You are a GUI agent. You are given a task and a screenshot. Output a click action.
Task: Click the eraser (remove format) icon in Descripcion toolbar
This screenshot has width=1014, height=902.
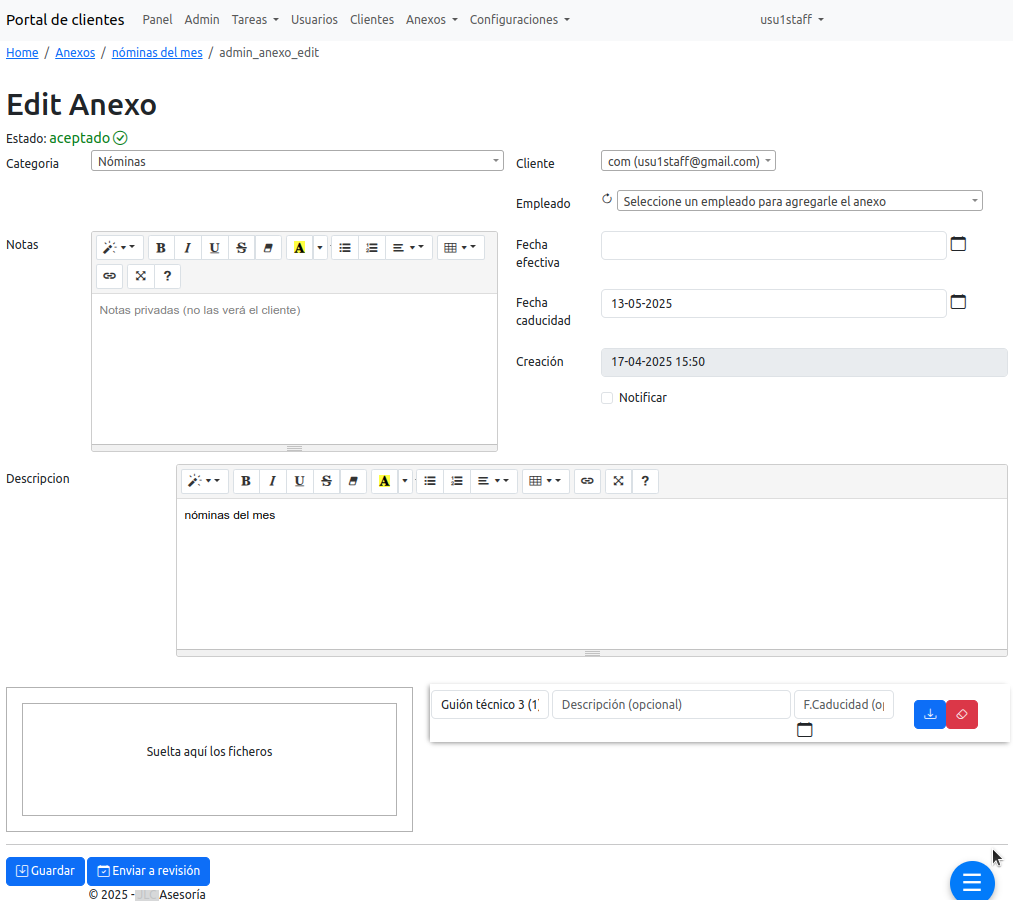(x=353, y=481)
